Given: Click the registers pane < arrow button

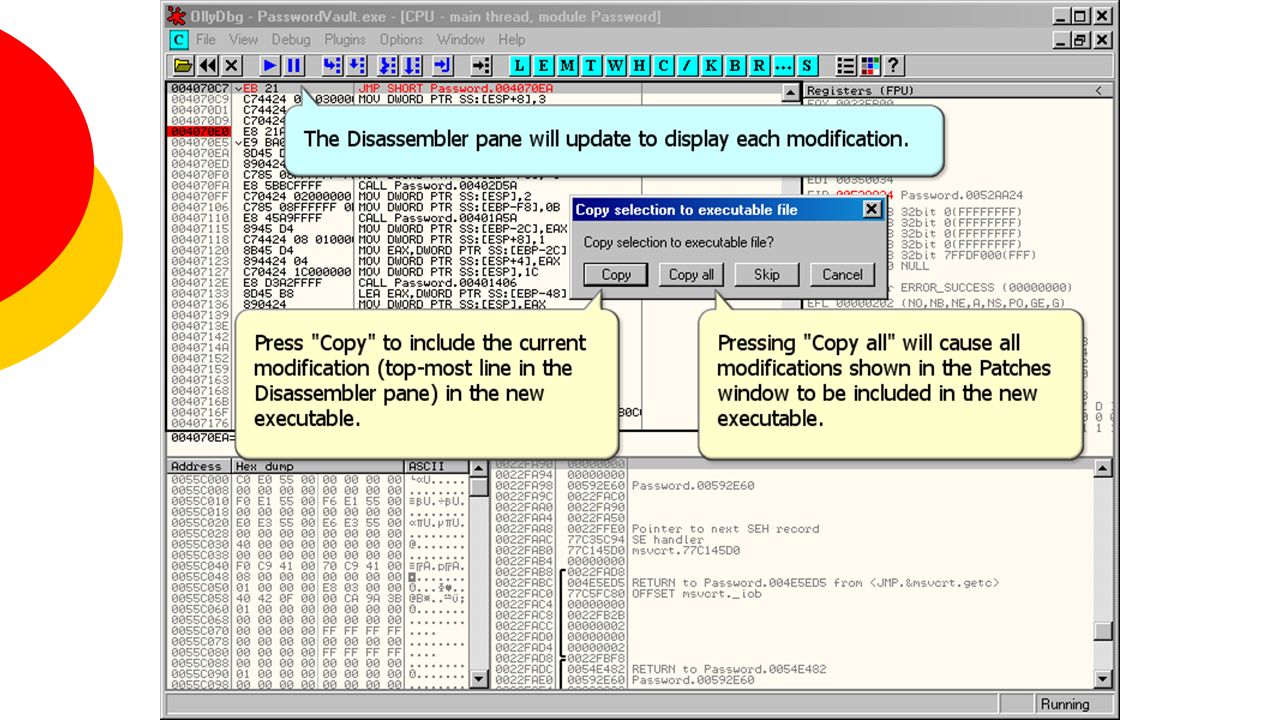Looking at the screenshot, I should click(x=1101, y=91).
